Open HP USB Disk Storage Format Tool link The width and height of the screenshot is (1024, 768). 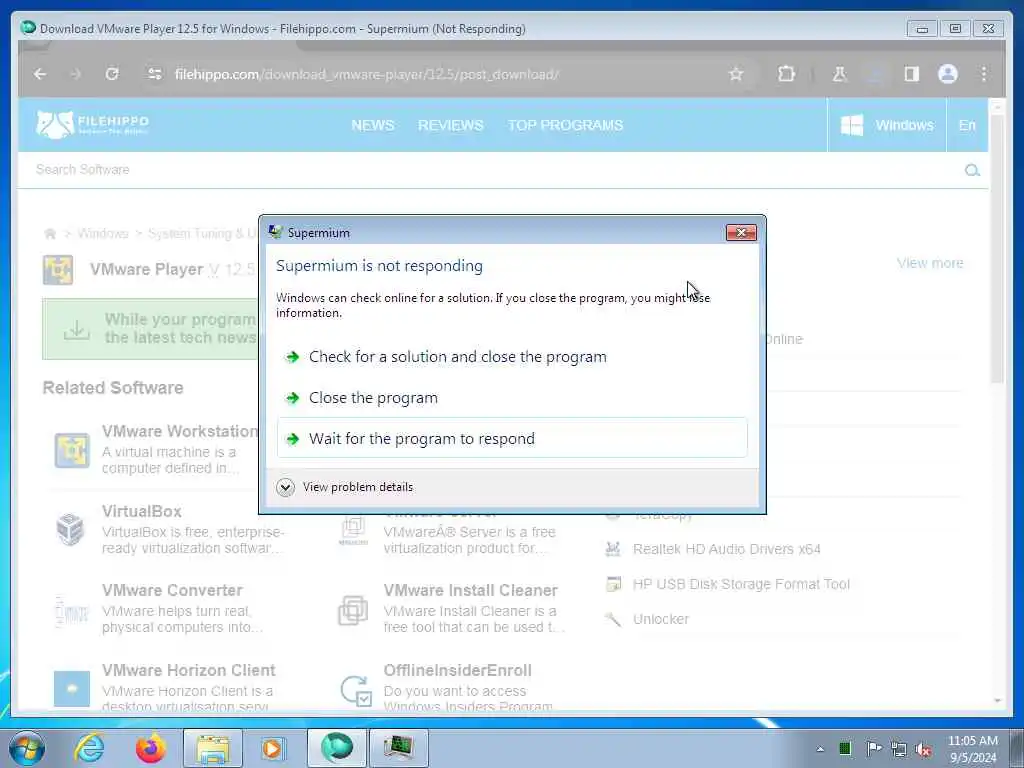point(741,584)
